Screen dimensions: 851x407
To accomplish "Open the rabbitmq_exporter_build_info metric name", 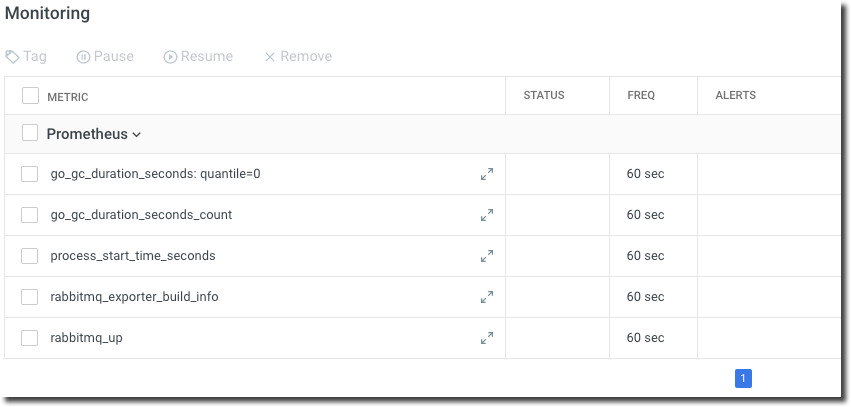I will click(134, 297).
